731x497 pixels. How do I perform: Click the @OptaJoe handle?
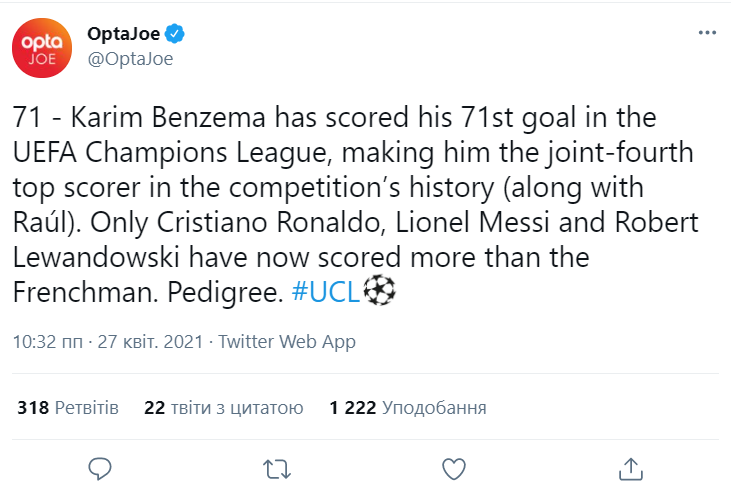[130, 59]
